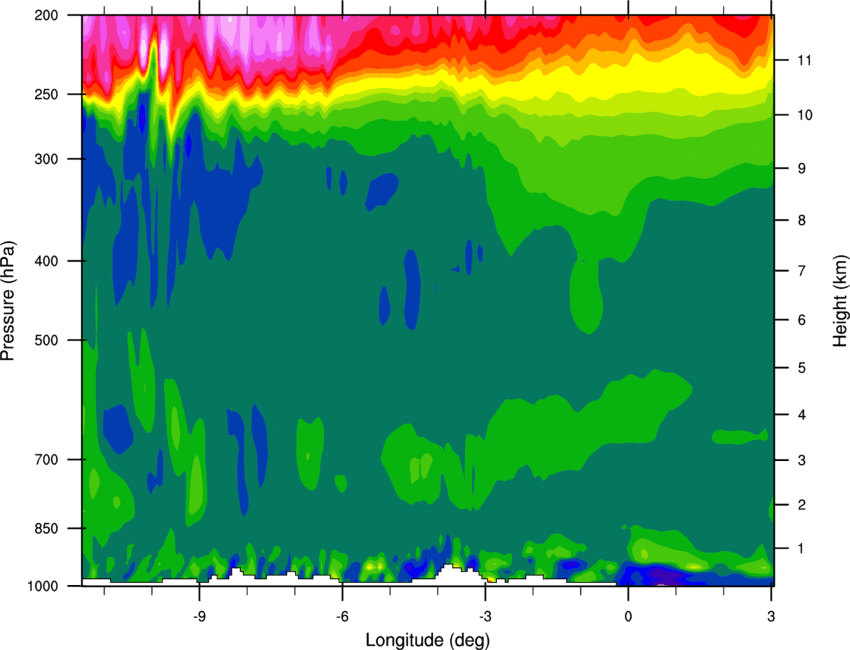Click the 200 pressure tick label
Viewport: 850px width, 650px height.
[46, 15]
